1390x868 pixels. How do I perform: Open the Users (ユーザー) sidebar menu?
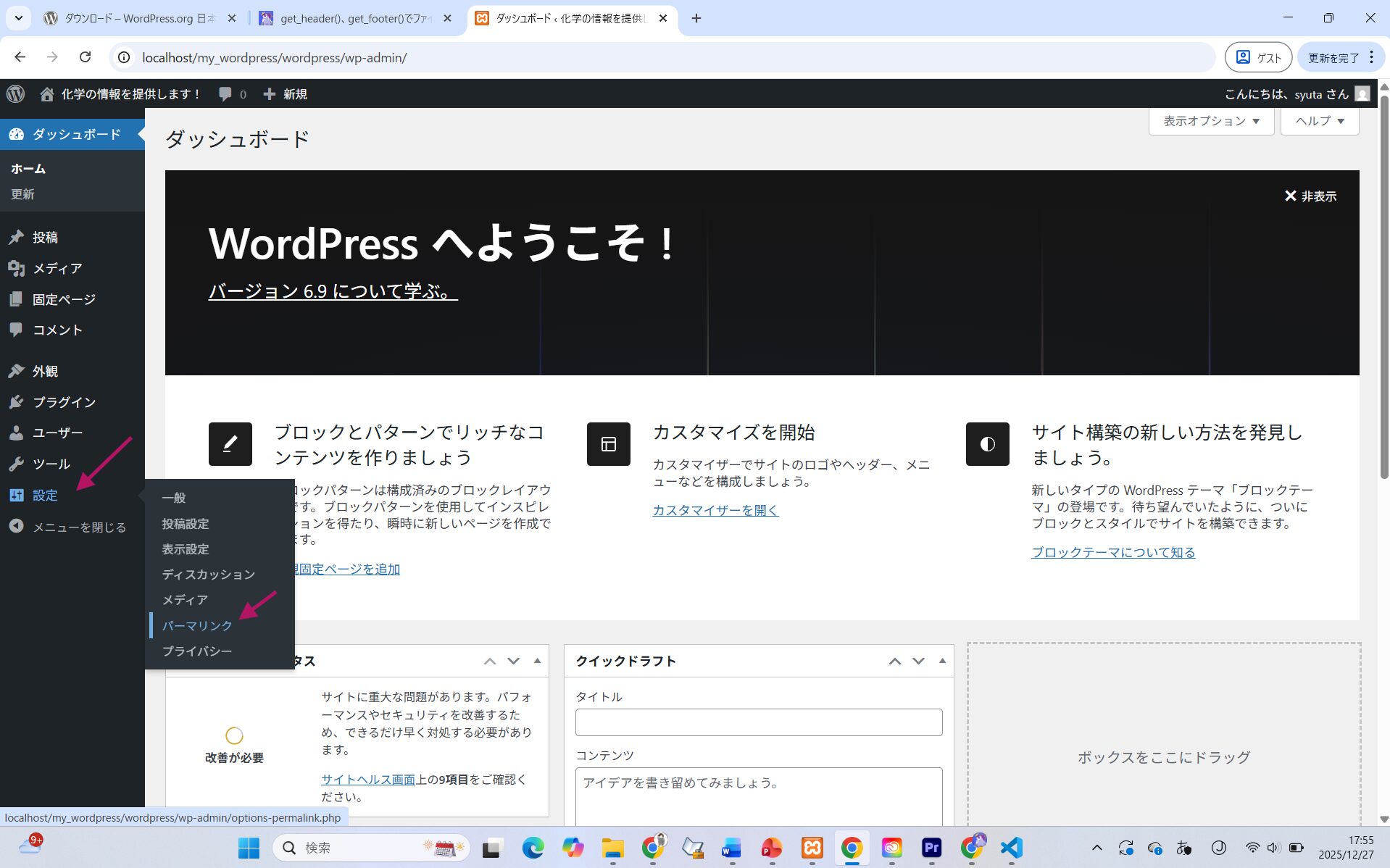[x=57, y=433]
